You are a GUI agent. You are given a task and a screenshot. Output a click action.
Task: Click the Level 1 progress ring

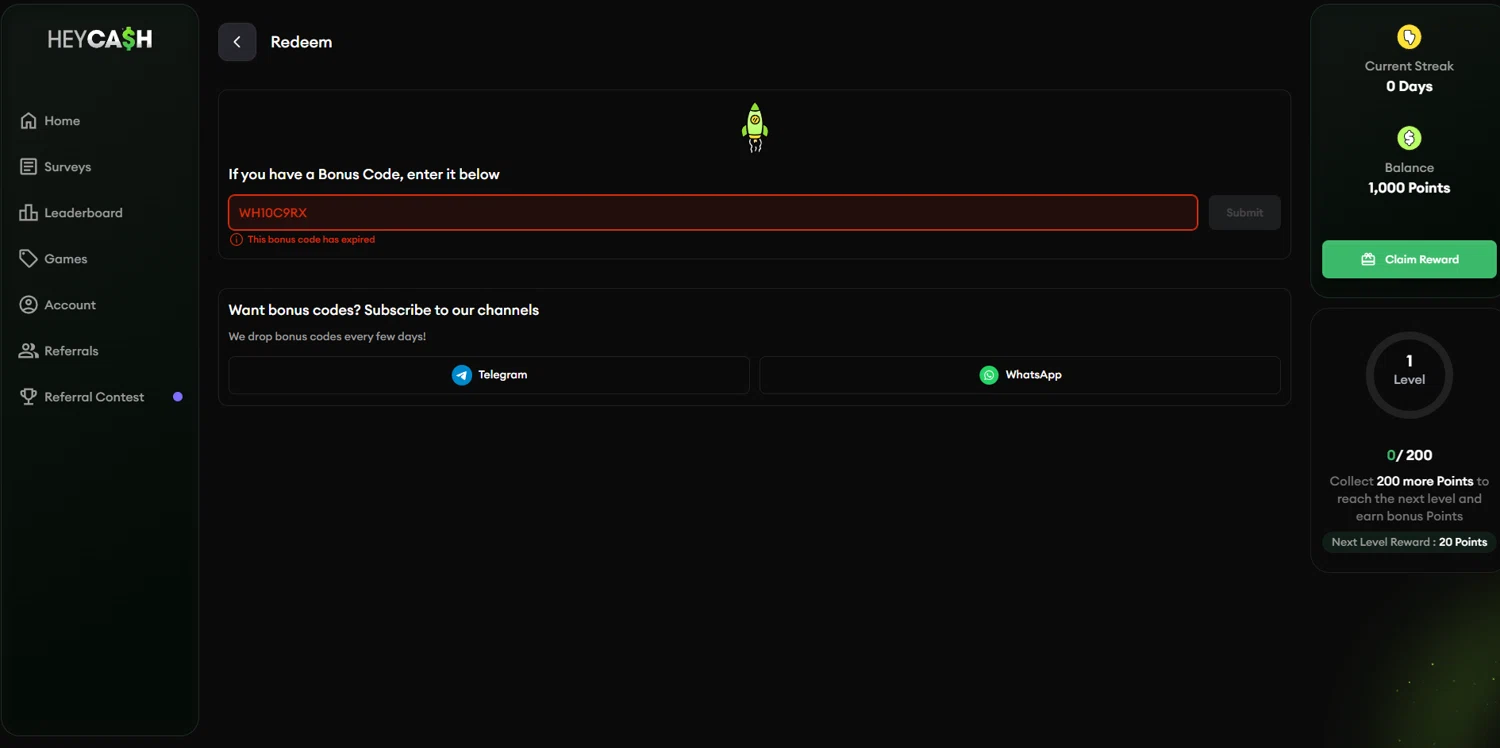pos(1409,375)
